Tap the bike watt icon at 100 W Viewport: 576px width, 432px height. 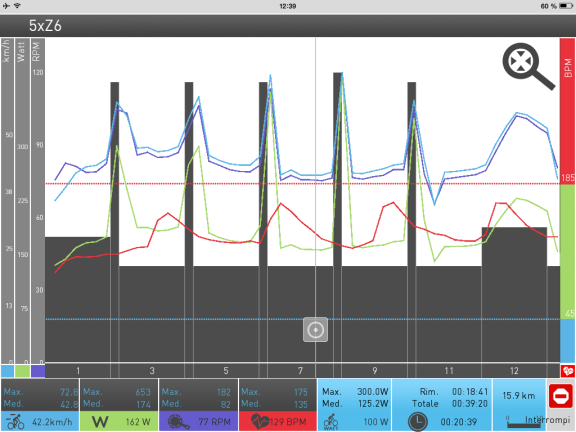[331, 422]
